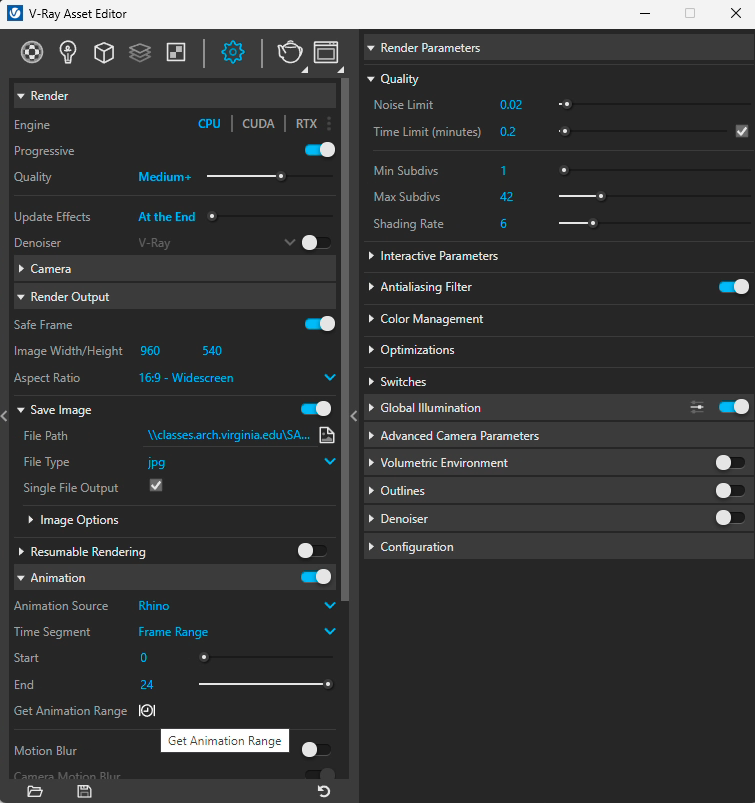The width and height of the screenshot is (755, 803).
Task: Click the Get Animation Range icon
Action: click(147, 711)
